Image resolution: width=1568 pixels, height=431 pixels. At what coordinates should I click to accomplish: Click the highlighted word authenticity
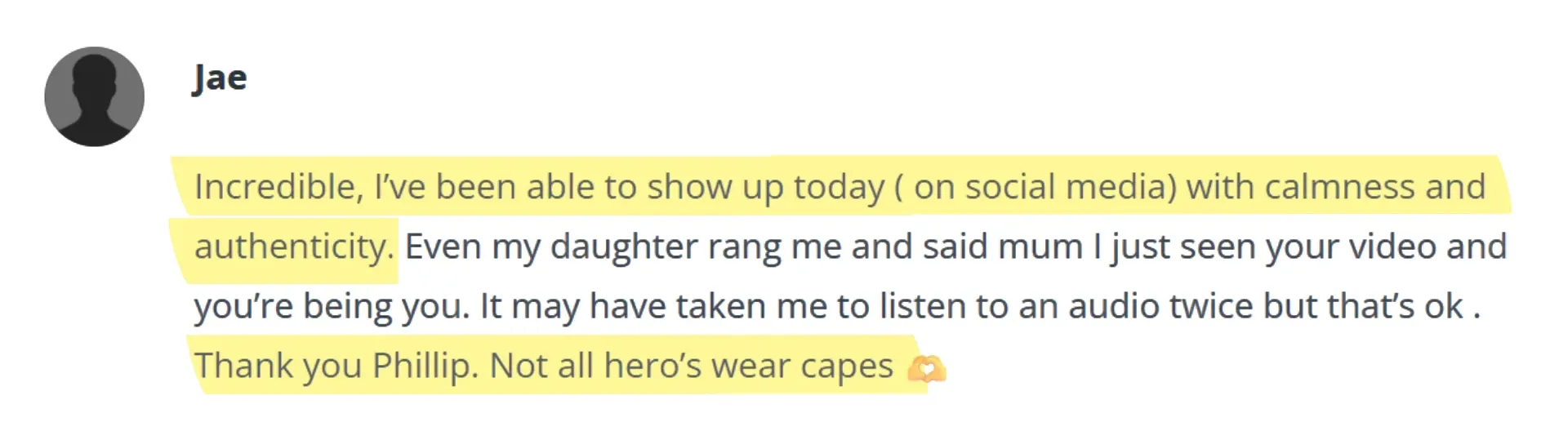click(293, 247)
